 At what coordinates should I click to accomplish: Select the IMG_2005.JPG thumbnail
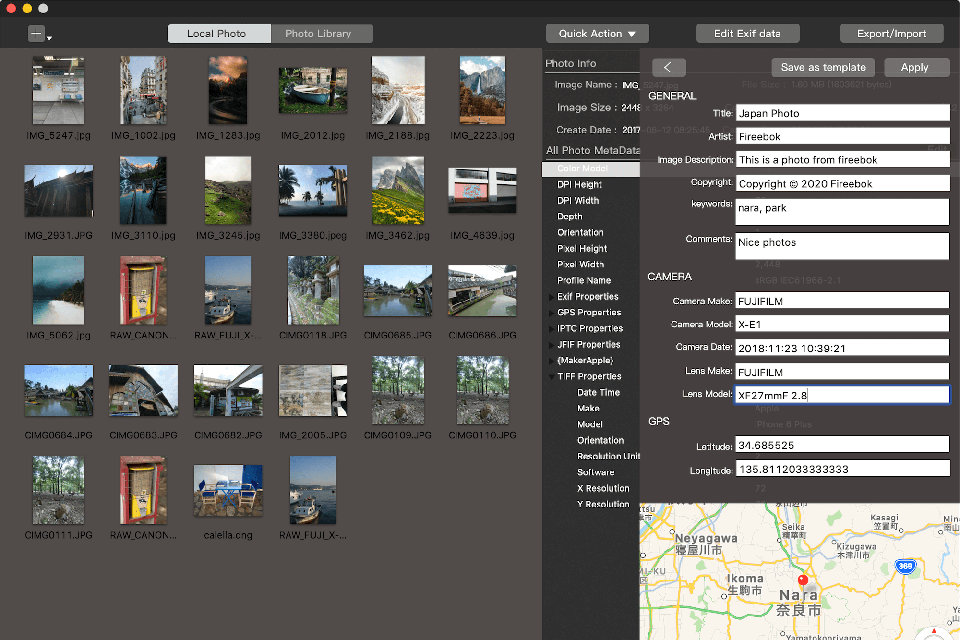point(313,391)
